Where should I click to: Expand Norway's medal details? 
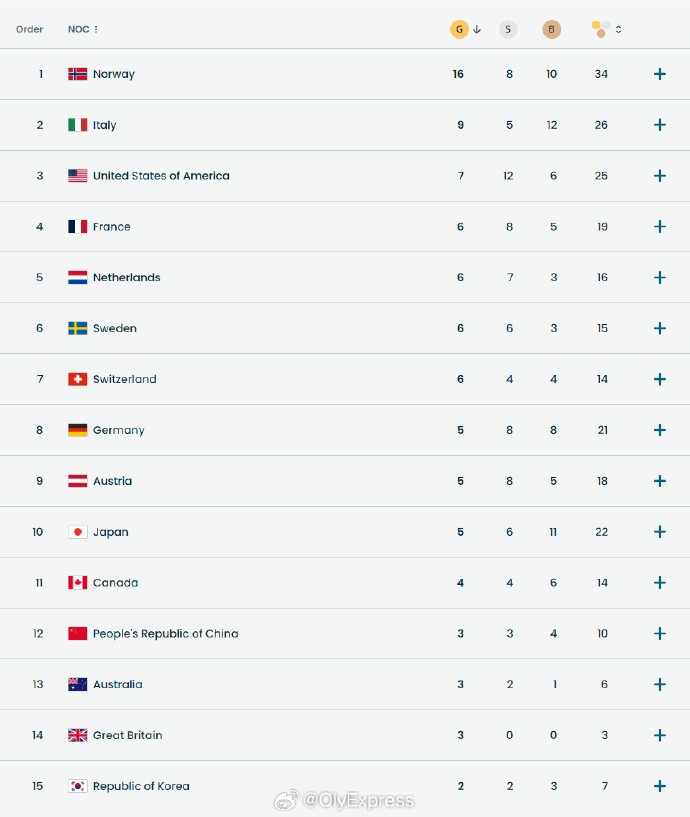[x=660, y=74]
